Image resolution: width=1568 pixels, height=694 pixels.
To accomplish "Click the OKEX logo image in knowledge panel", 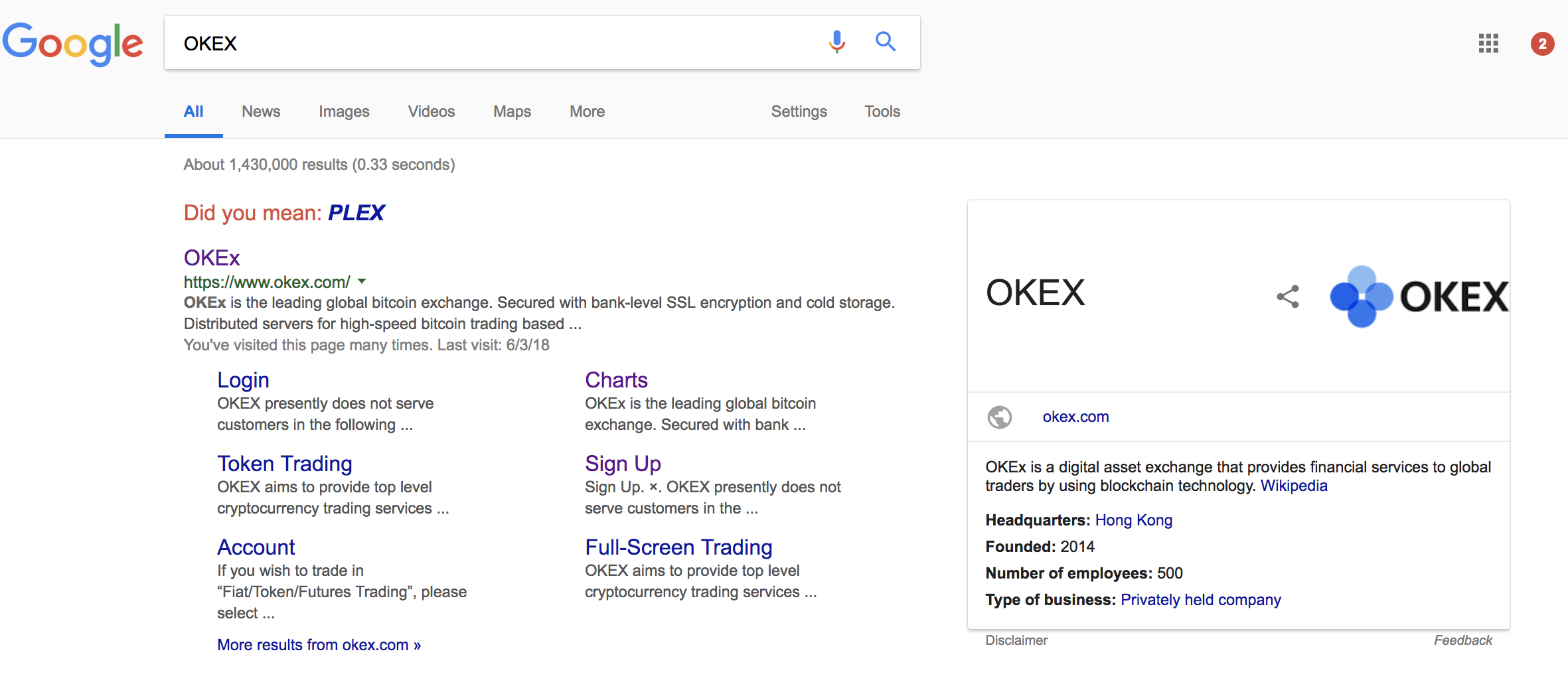I will (x=1419, y=296).
